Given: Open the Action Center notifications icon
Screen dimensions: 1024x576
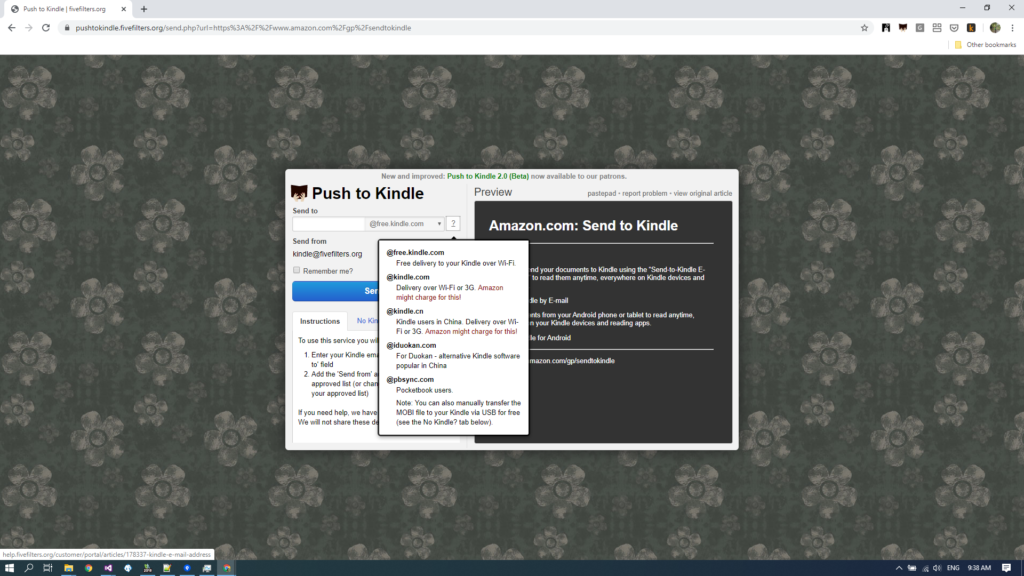Looking at the screenshot, I should [1006, 568].
